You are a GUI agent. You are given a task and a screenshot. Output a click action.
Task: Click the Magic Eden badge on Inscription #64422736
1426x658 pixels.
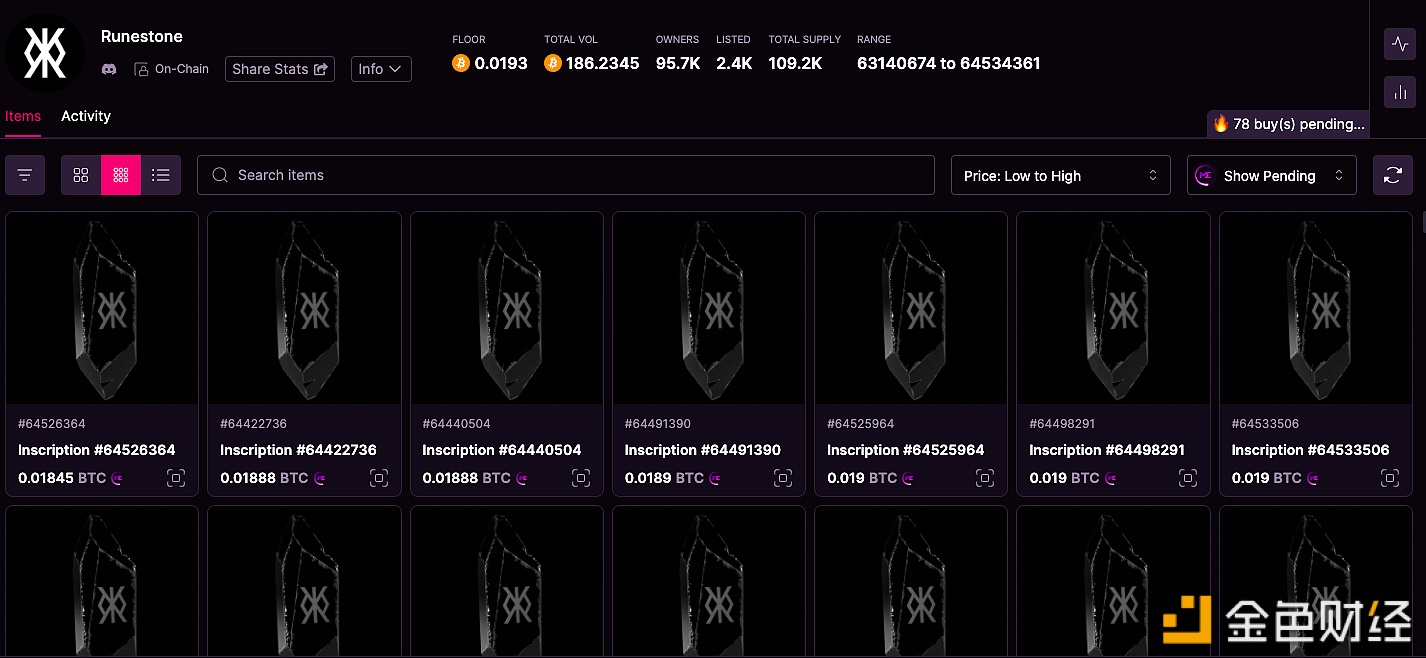320,478
